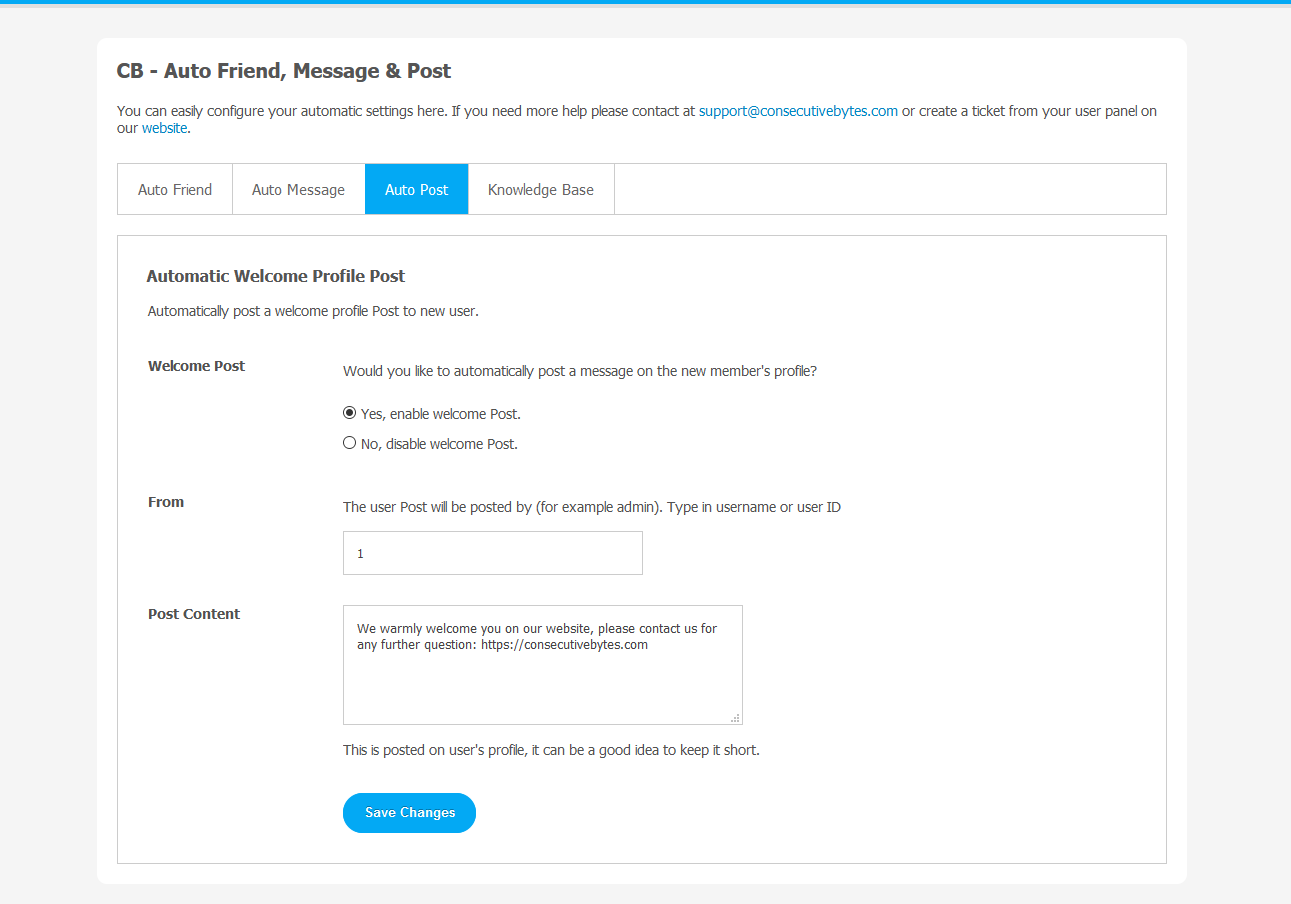Open the support@consecutivebytes.com email link
Viewport: 1291px width, 904px height.
tap(798, 111)
